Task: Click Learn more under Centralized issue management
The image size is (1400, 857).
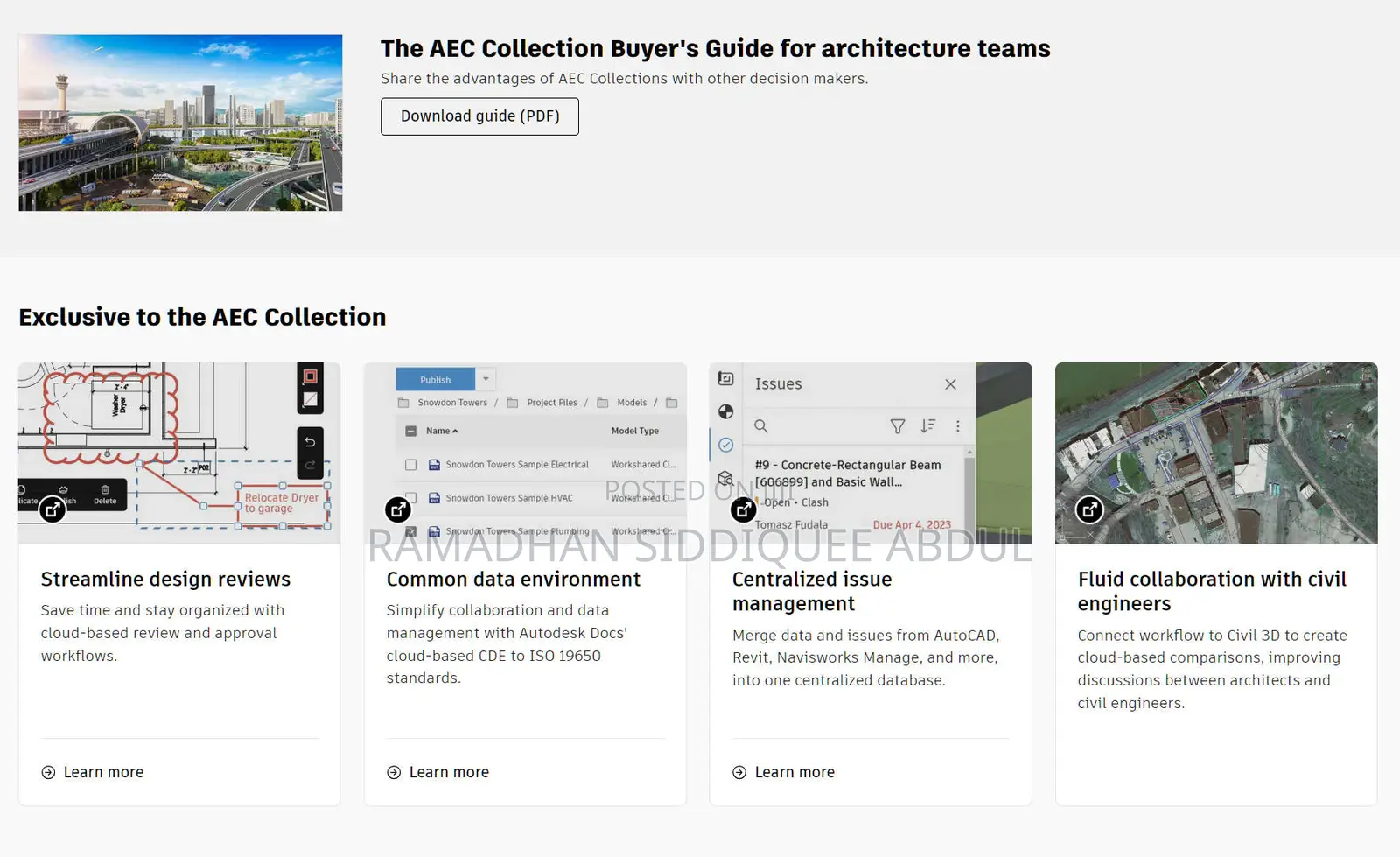Action: click(x=784, y=772)
